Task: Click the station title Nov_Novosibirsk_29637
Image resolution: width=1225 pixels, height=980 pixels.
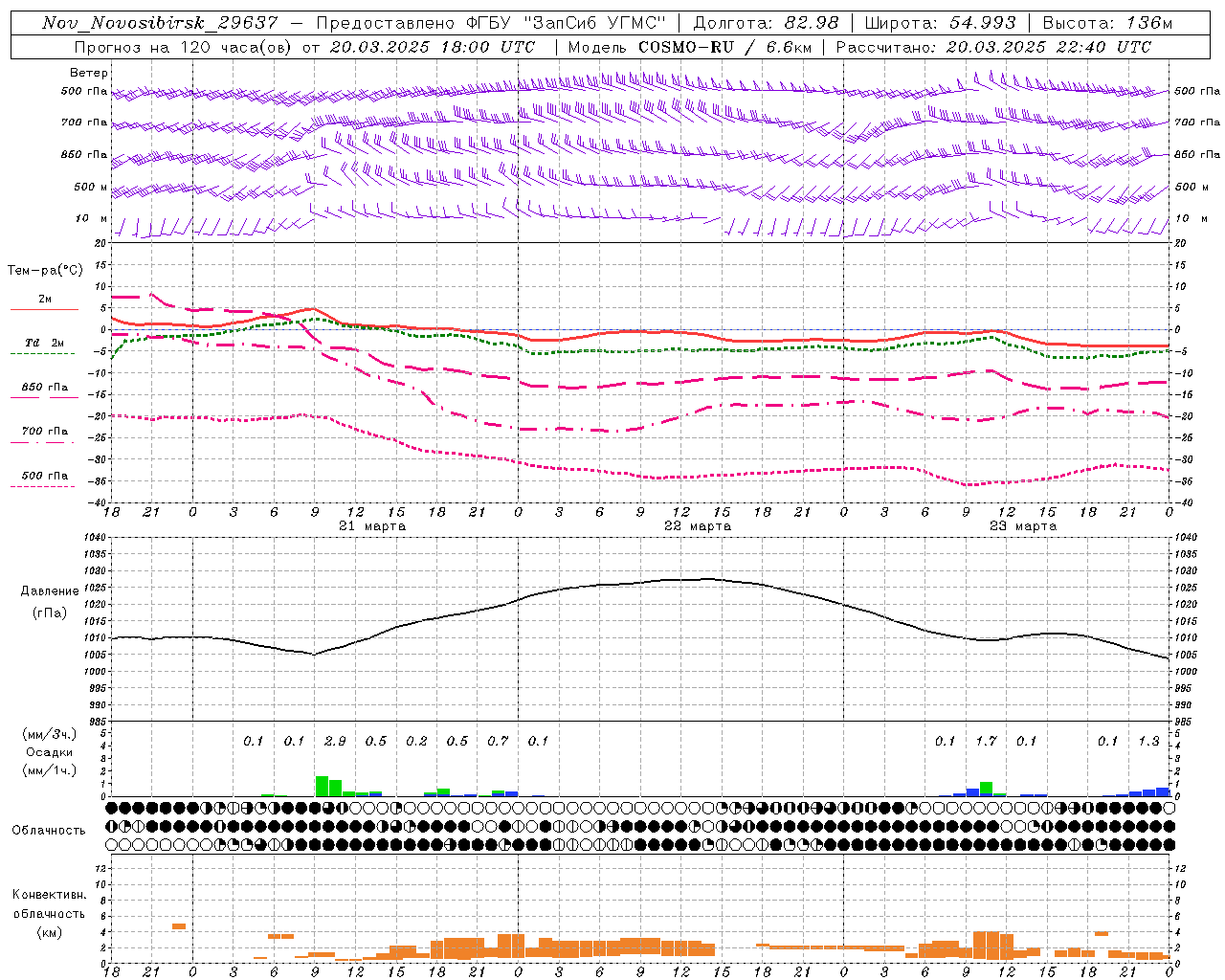Action: (x=160, y=23)
